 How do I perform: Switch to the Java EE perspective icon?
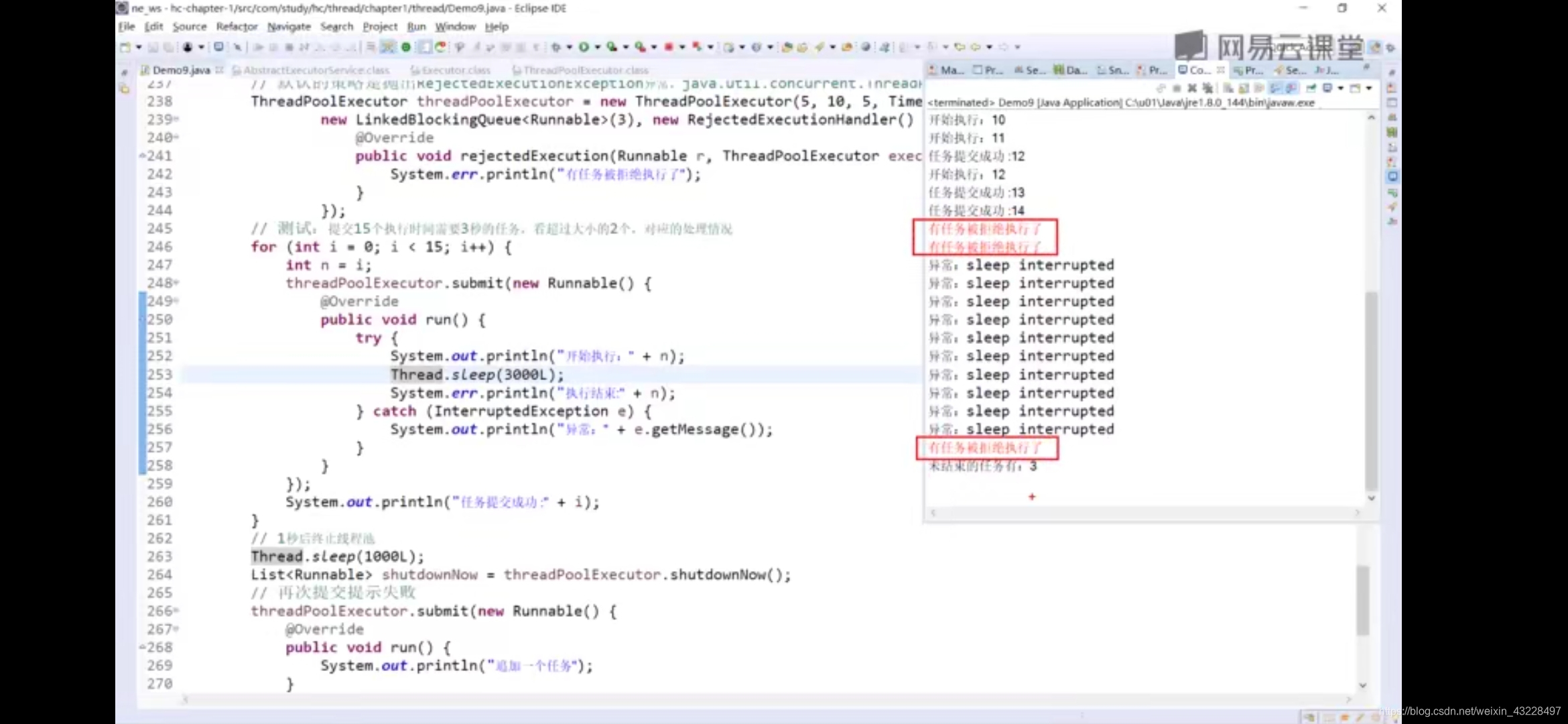(1375, 47)
